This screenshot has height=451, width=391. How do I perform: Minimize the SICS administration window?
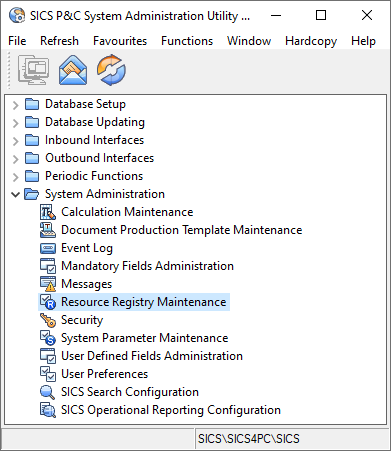276,15
